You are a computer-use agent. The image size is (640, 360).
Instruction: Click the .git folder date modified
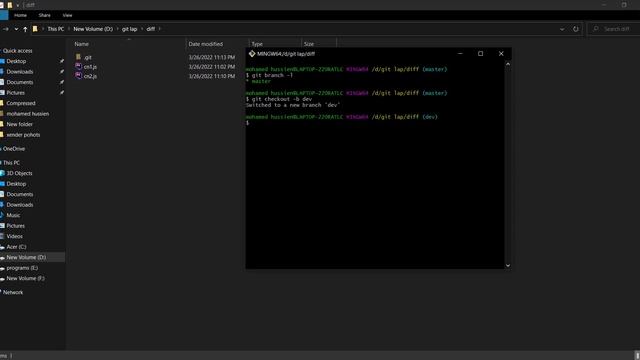click(x=211, y=58)
